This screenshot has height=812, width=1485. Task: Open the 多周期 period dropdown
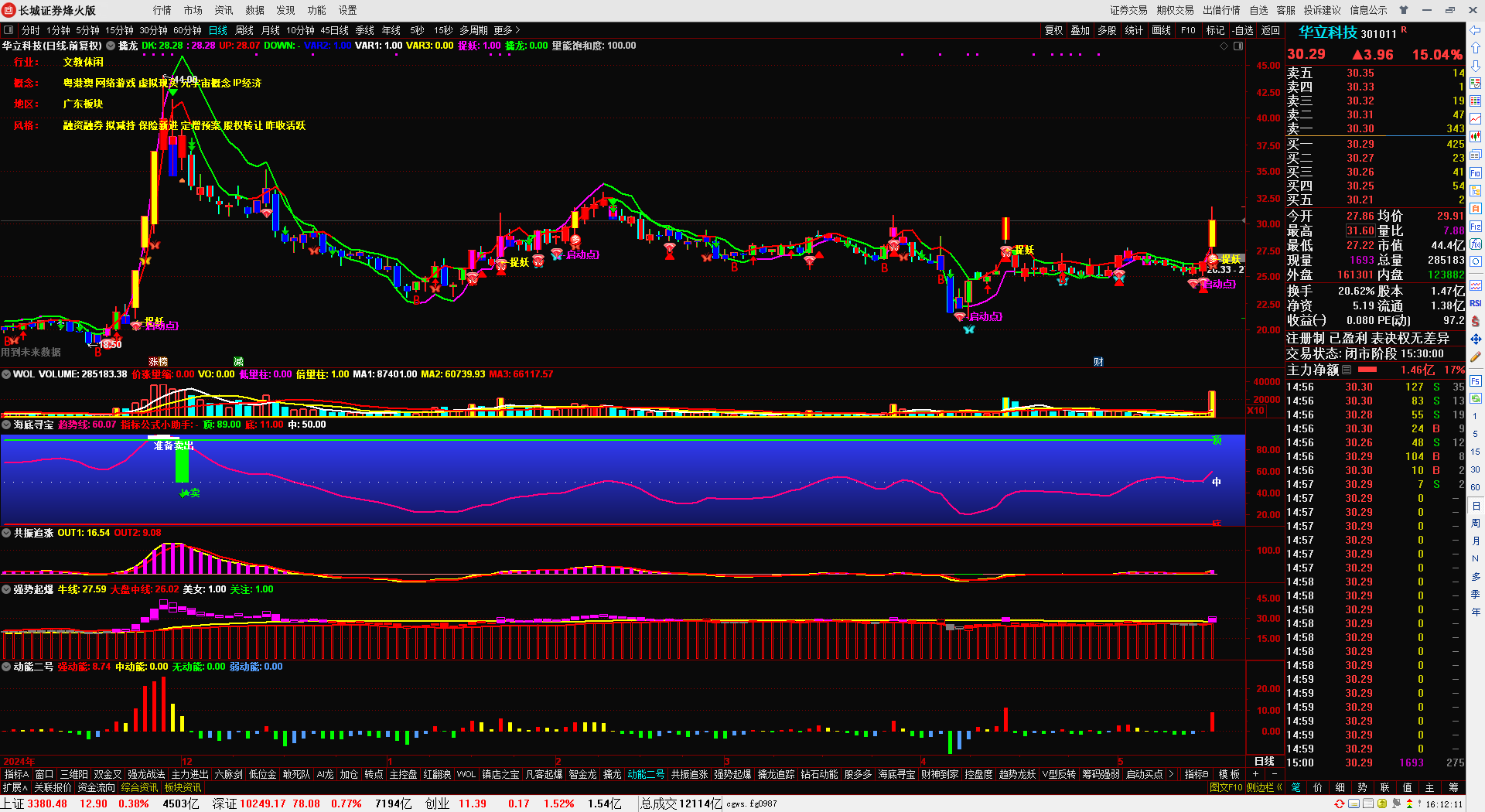[473, 30]
